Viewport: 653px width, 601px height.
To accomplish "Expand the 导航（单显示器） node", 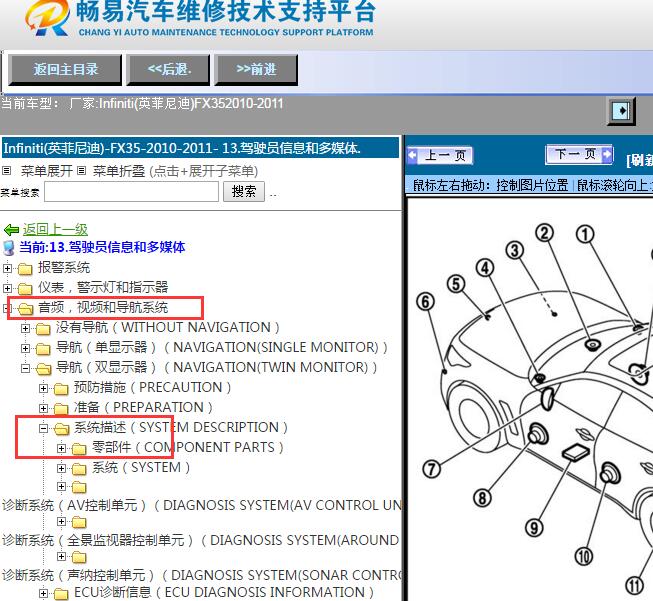I will click(25, 348).
